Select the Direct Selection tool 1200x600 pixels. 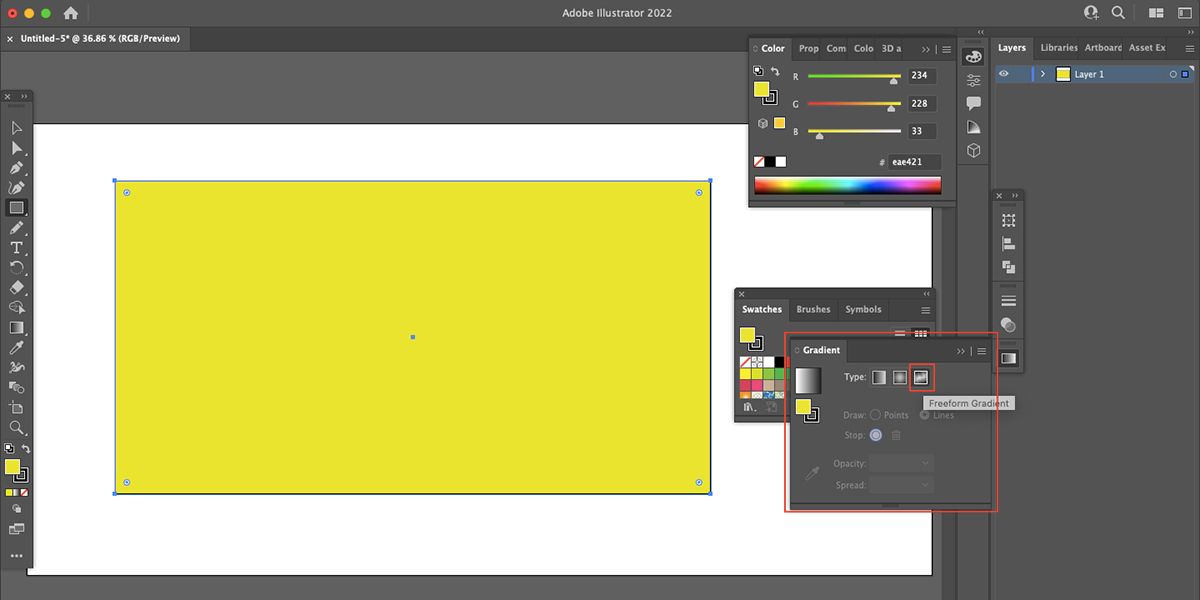pos(16,148)
